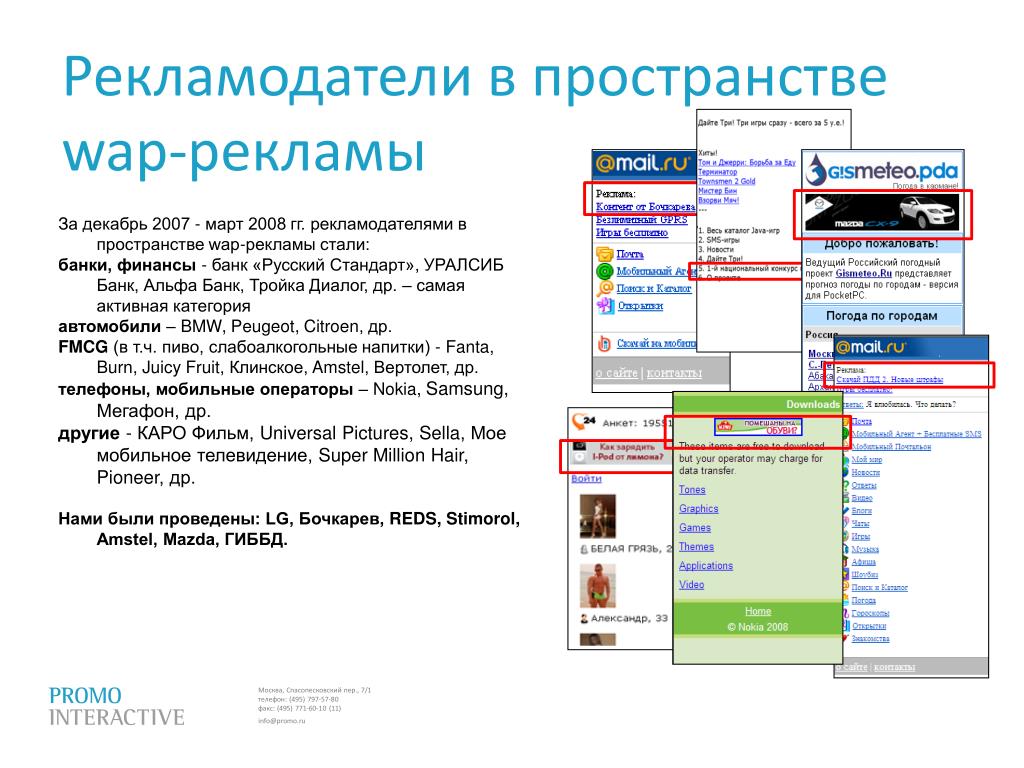
Task: Open the Музыка link
Action: click(865, 549)
